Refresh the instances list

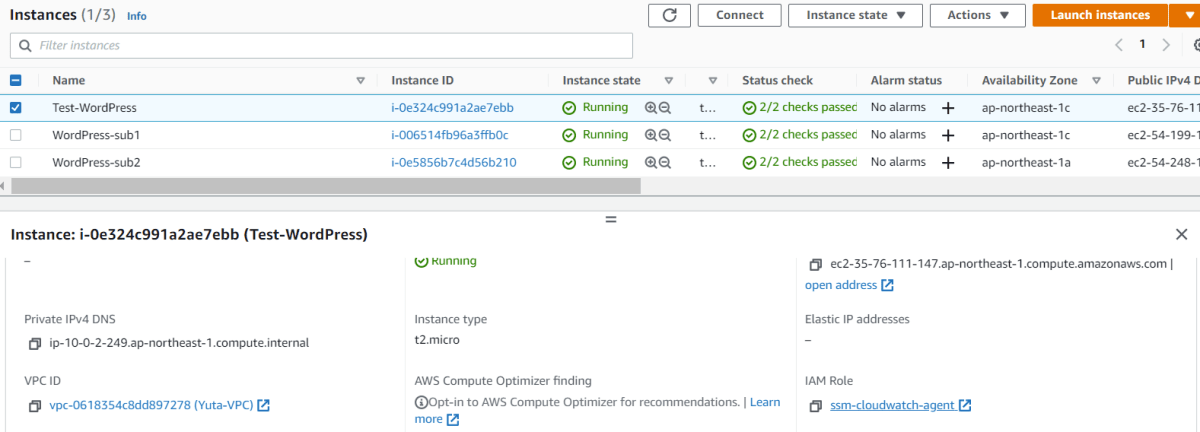click(x=670, y=15)
